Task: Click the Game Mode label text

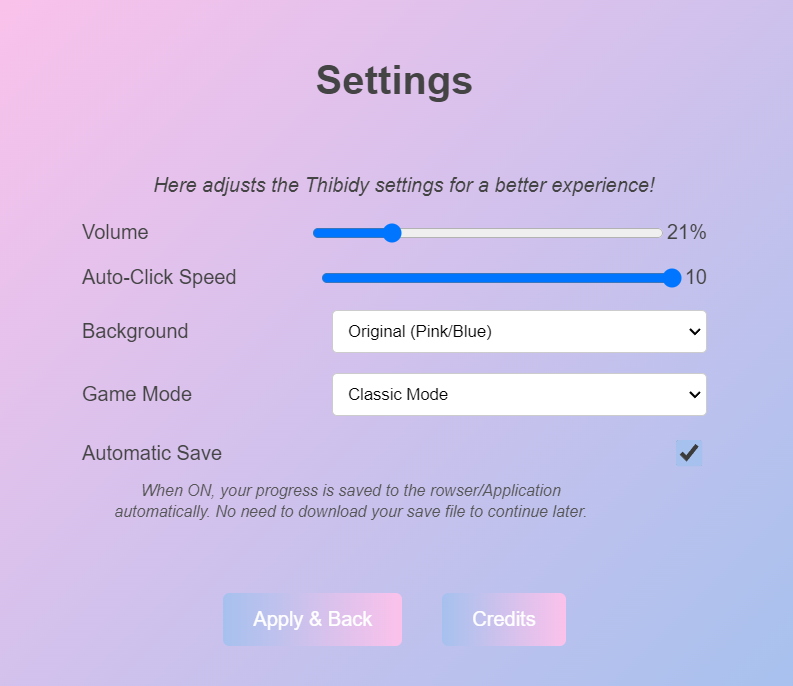Action: (x=137, y=394)
